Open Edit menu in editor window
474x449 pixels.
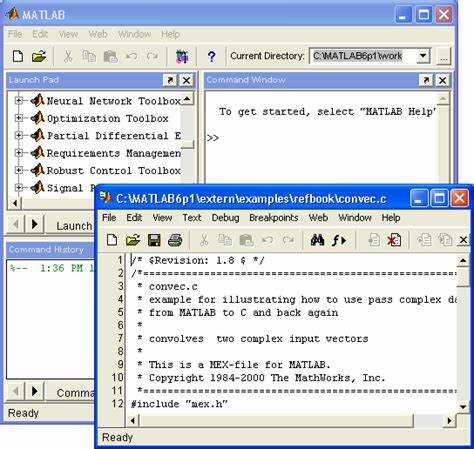(x=134, y=218)
